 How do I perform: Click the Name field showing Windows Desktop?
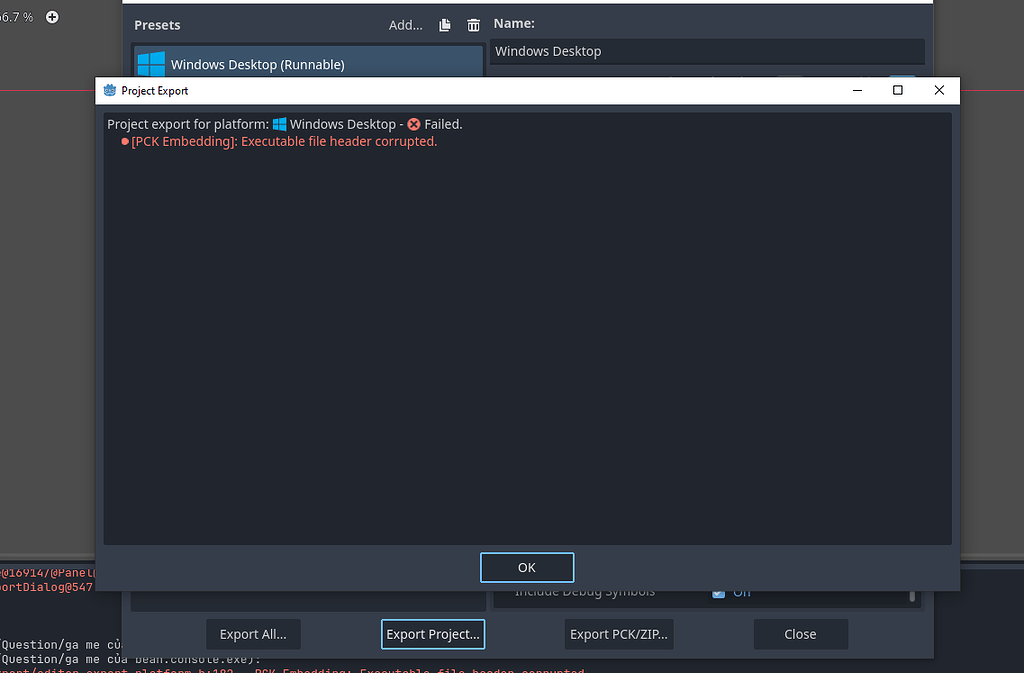point(707,51)
